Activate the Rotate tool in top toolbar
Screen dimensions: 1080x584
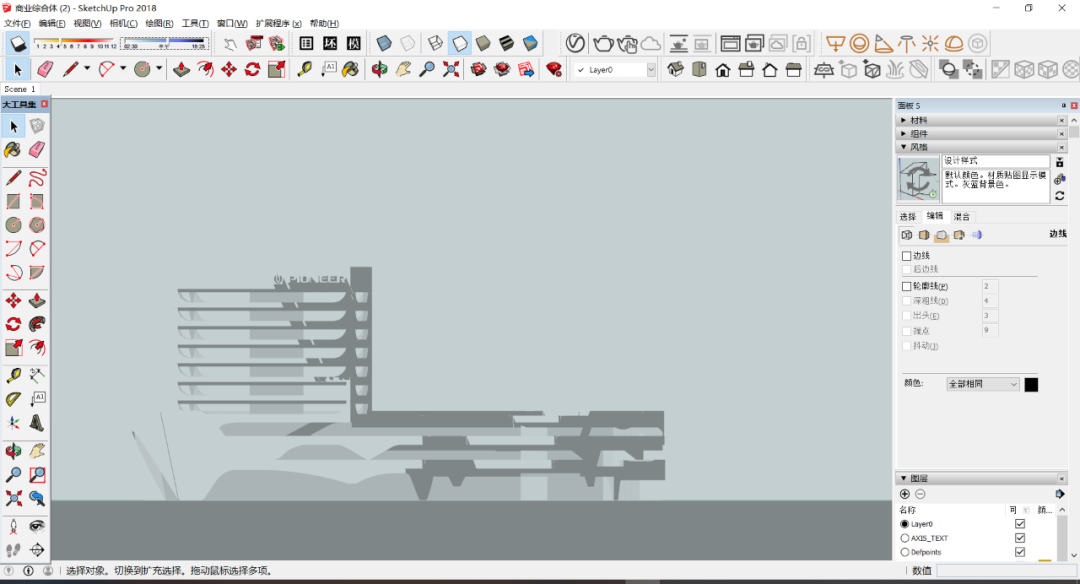pyautogui.click(x=252, y=69)
